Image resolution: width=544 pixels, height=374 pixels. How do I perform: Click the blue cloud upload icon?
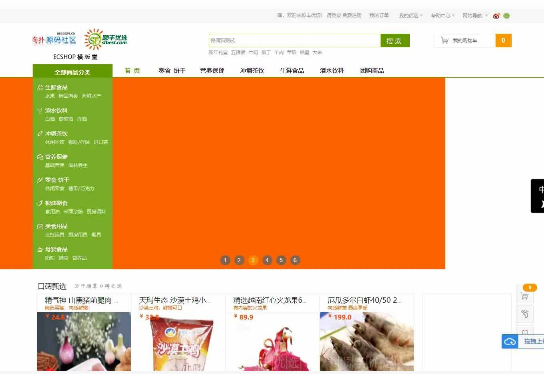pos(510,342)
